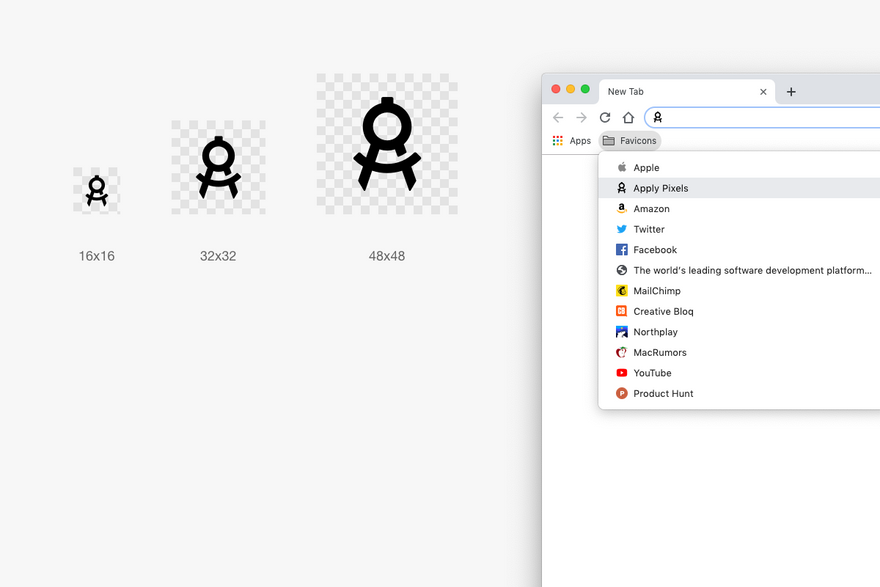Open a new tab with plus button
Screen dimensions: 880x587
(791, 91)
